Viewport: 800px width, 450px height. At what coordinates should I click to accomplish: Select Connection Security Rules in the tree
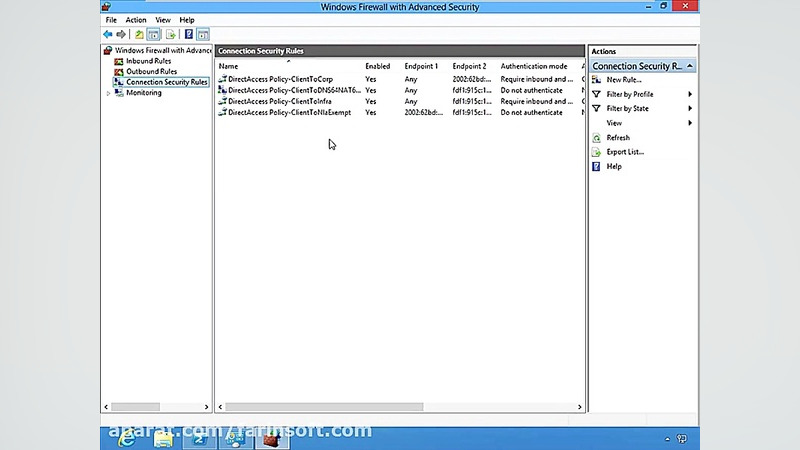(x=166, y=82)
